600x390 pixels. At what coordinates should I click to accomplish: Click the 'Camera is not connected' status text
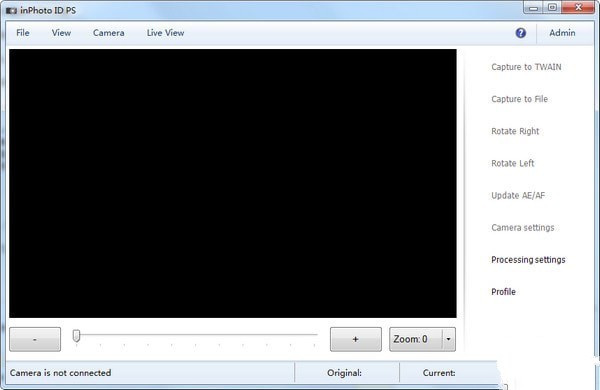pyautogui.click(x=60, y=373)
